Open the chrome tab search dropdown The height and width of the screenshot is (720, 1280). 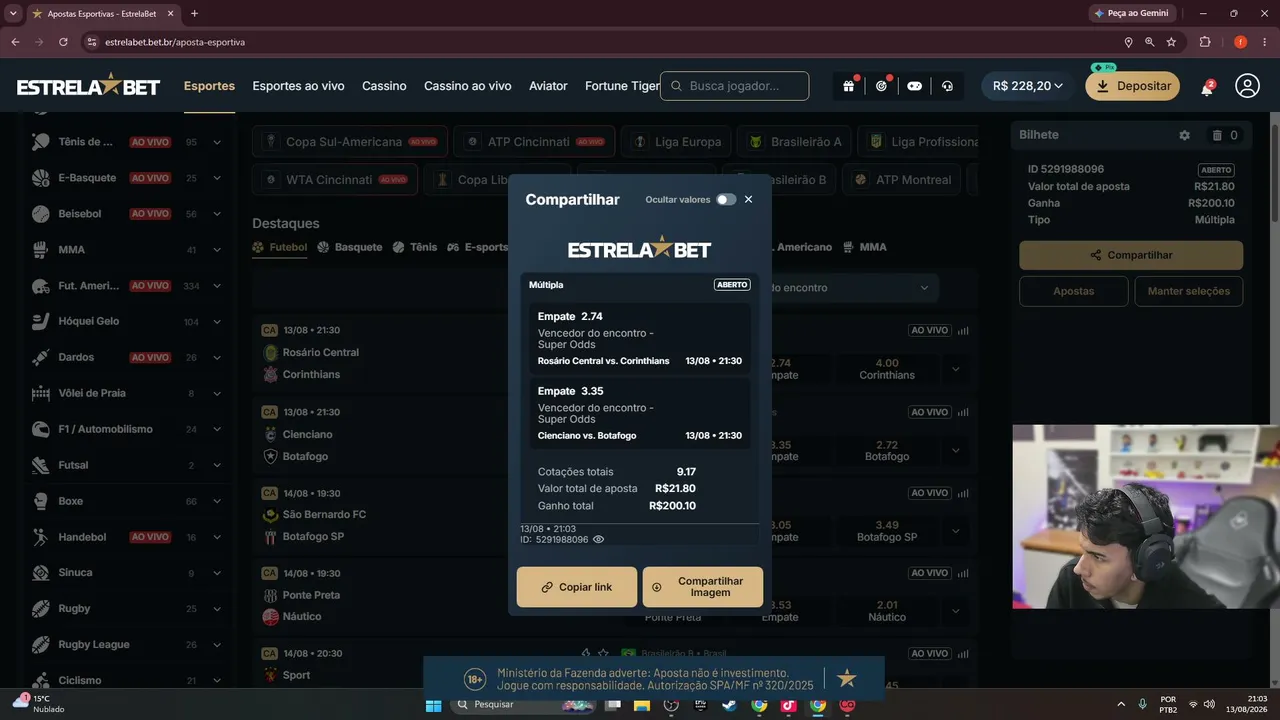click(14, 14)
